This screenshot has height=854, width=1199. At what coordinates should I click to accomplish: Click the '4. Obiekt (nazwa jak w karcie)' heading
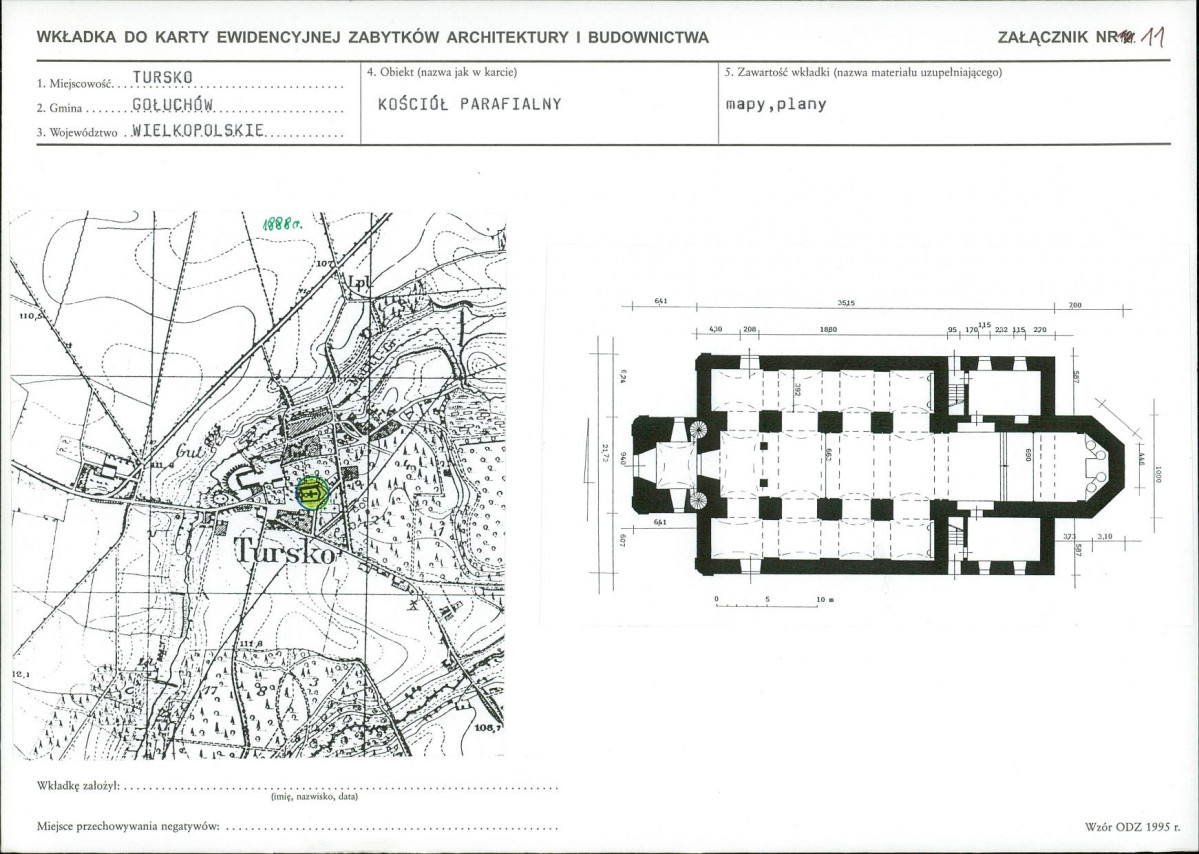pos(442,72)
